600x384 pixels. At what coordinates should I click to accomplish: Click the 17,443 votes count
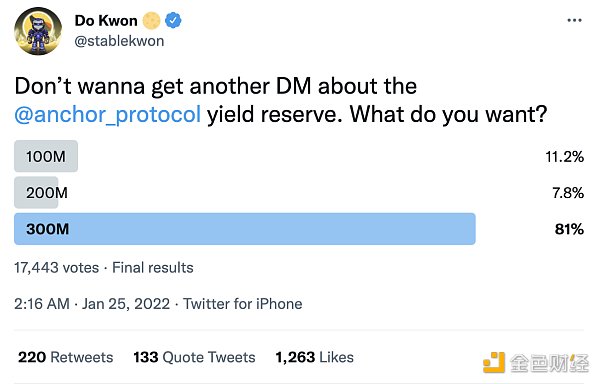[x=57, y=267]
